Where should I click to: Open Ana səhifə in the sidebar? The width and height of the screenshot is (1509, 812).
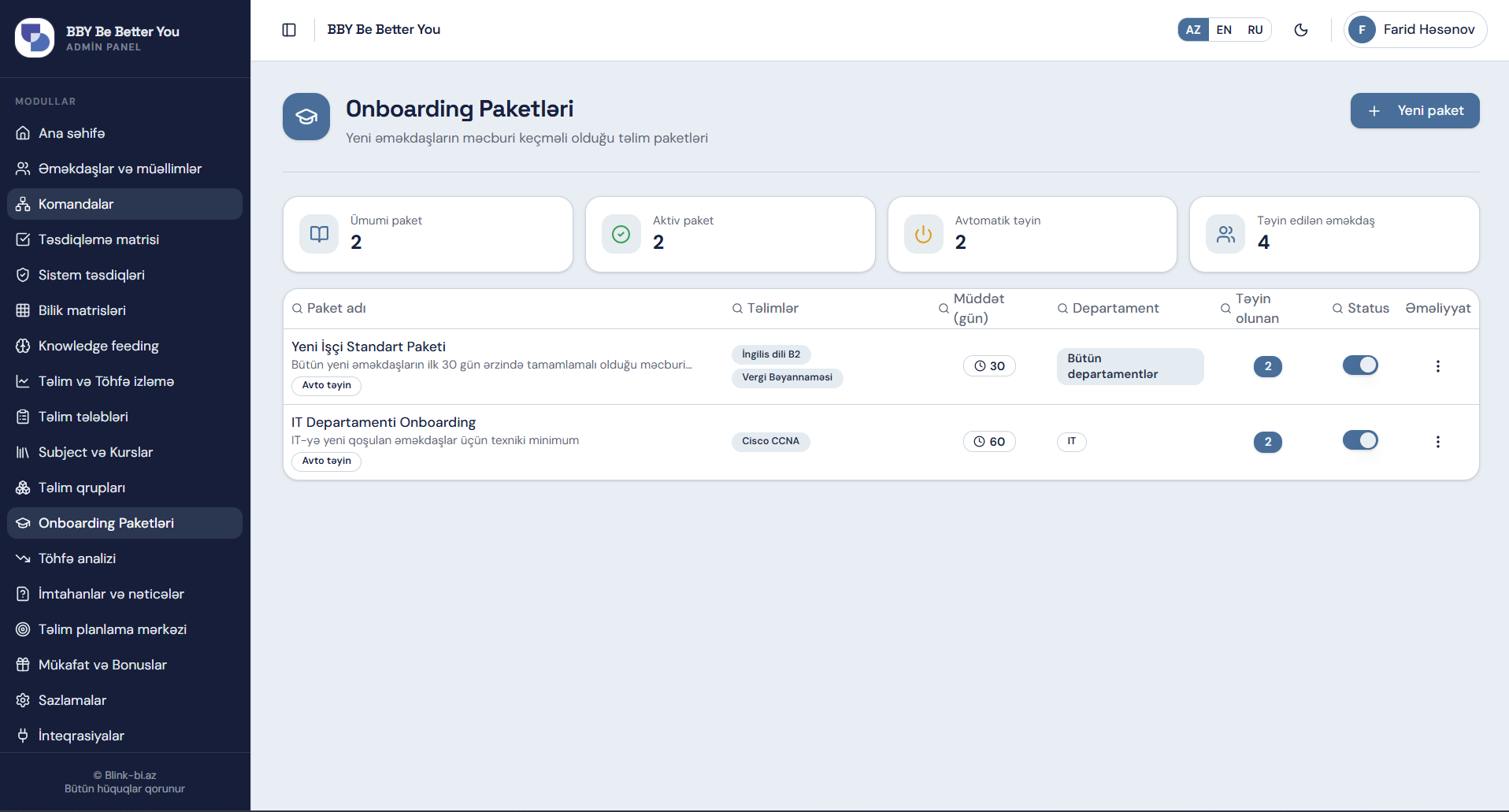click(x=125, y=133)
